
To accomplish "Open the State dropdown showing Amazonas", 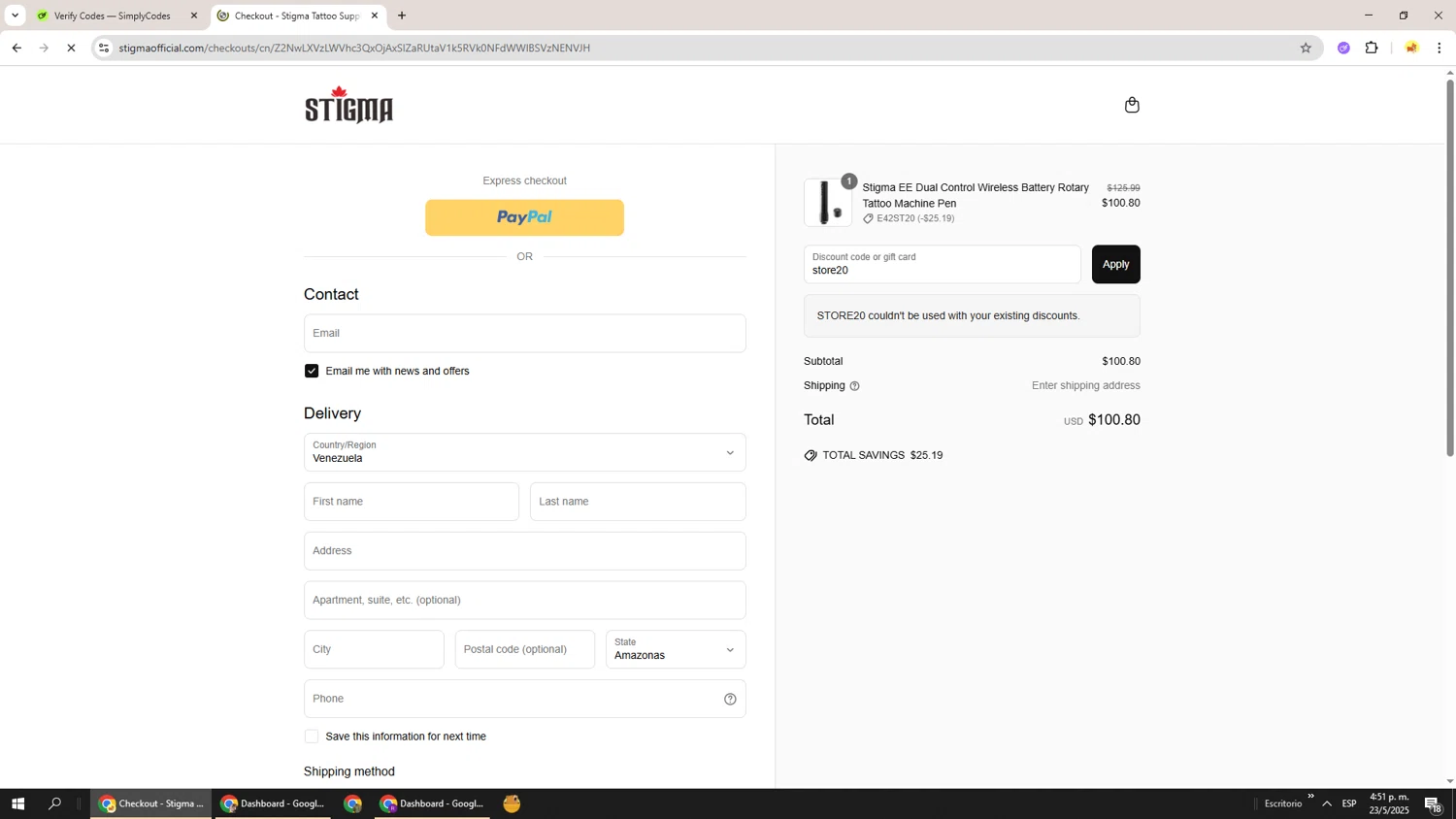I will pyautogui.click(x=676, y=649).
